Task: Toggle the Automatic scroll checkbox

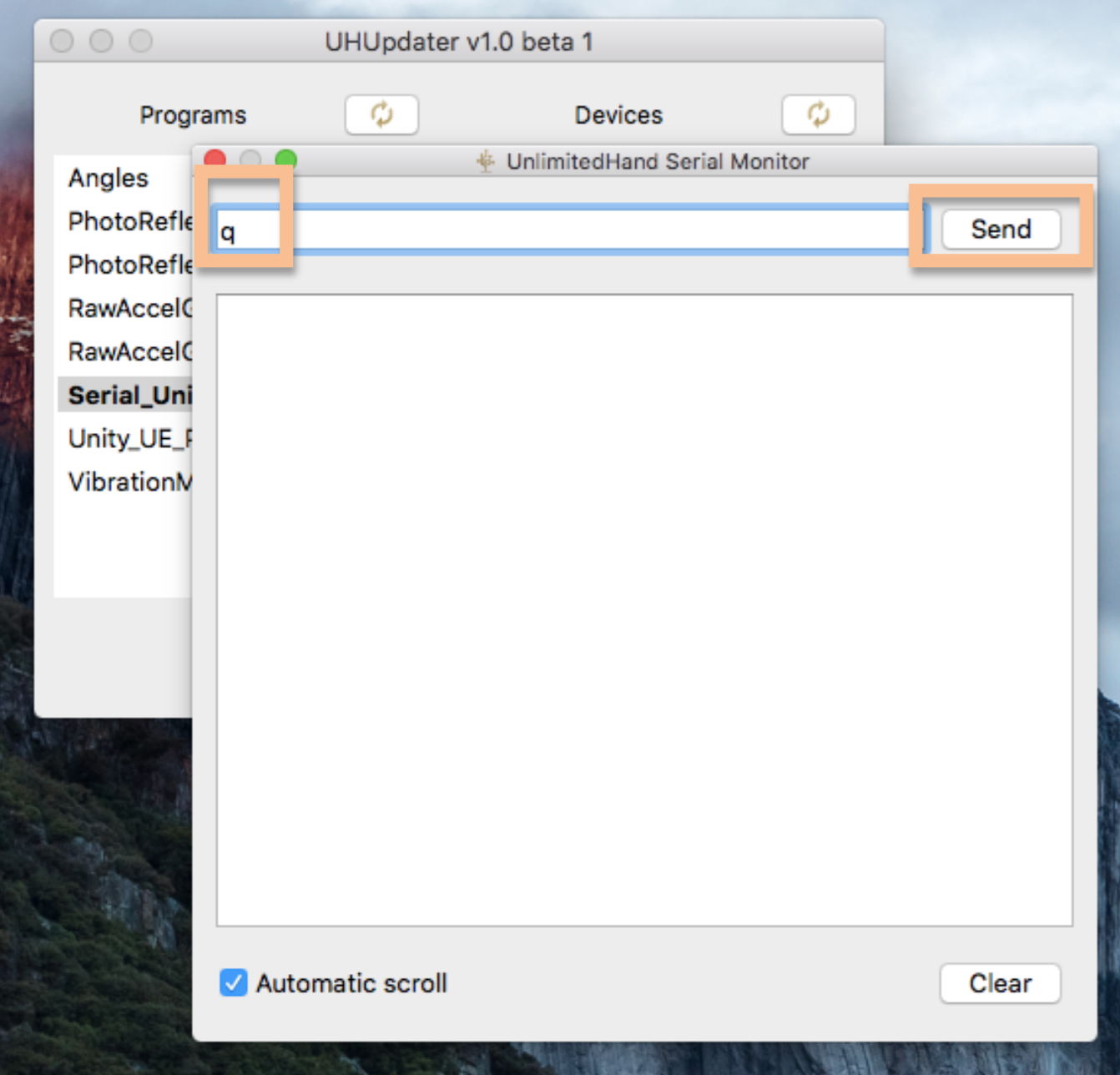Action: click(234, 982)
